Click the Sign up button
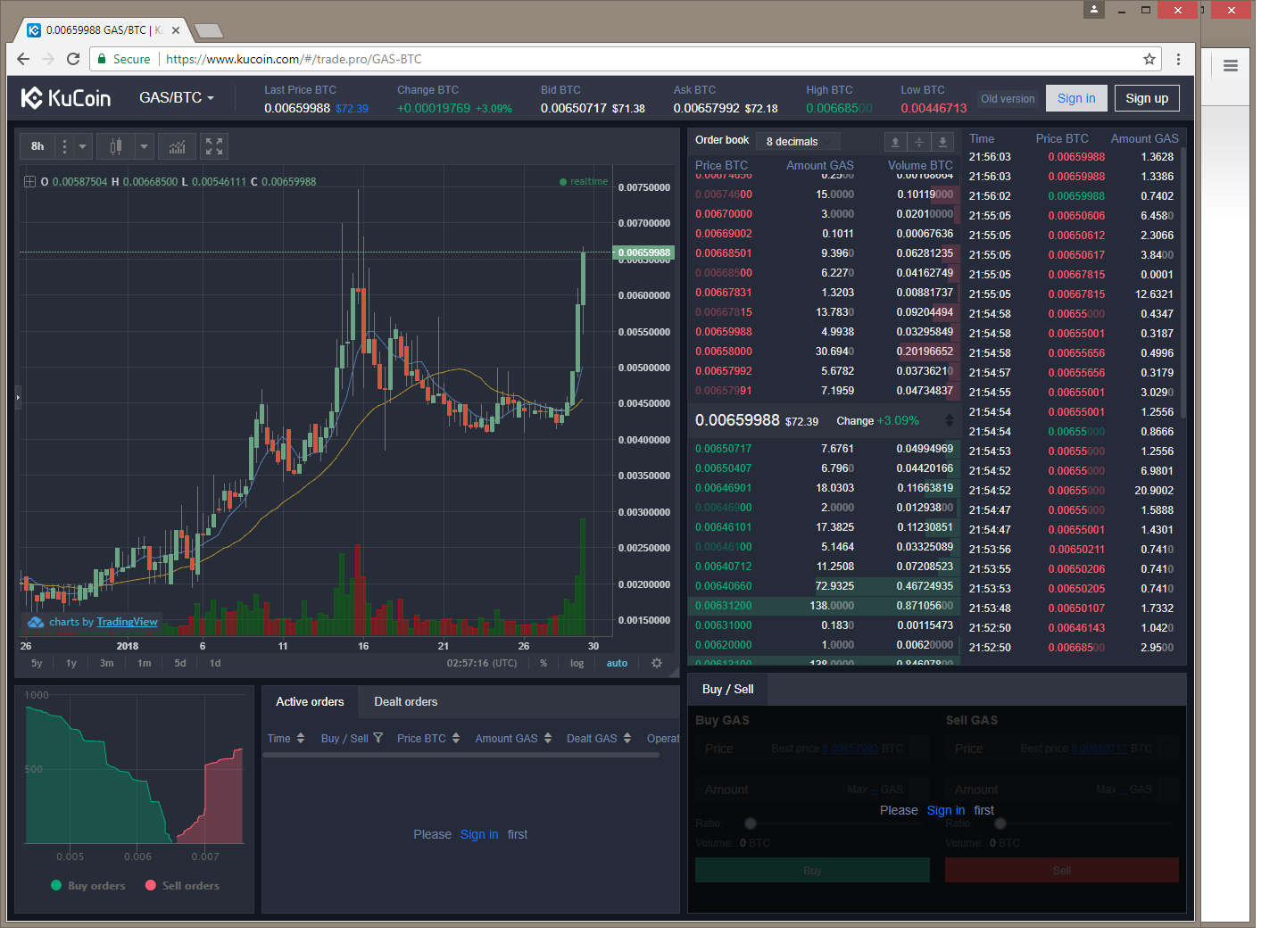Viewport: 1278px width, 952px height. click(x=1147, y=98)
